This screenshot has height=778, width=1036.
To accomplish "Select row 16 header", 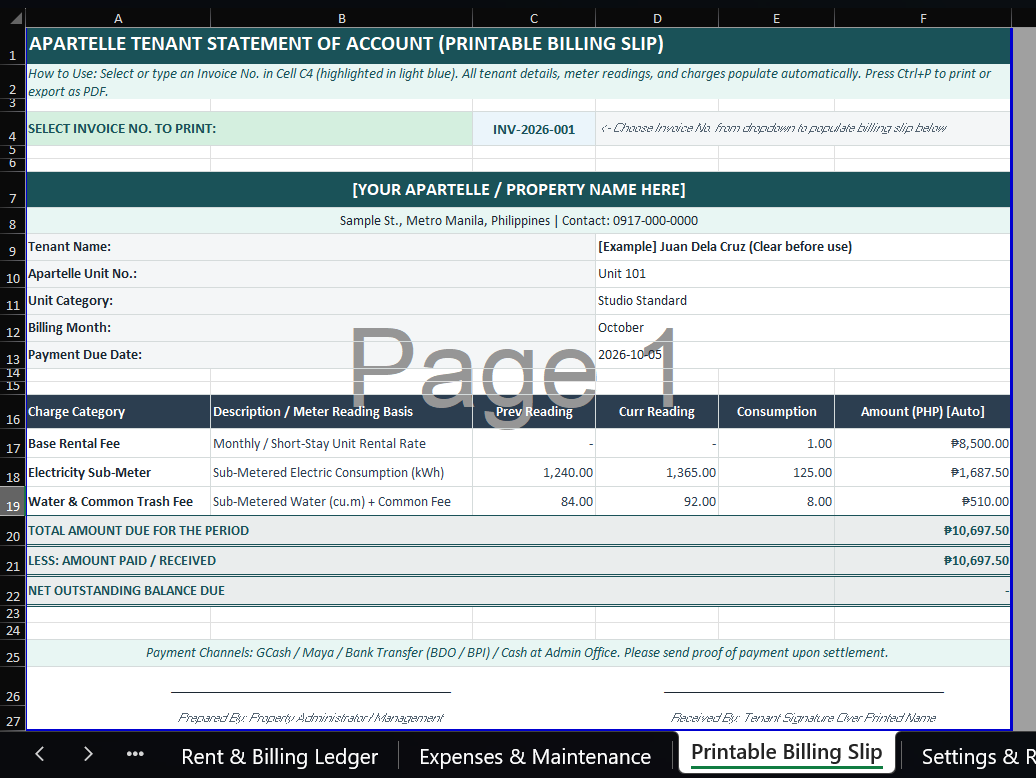I will click(x=13, y=412).
